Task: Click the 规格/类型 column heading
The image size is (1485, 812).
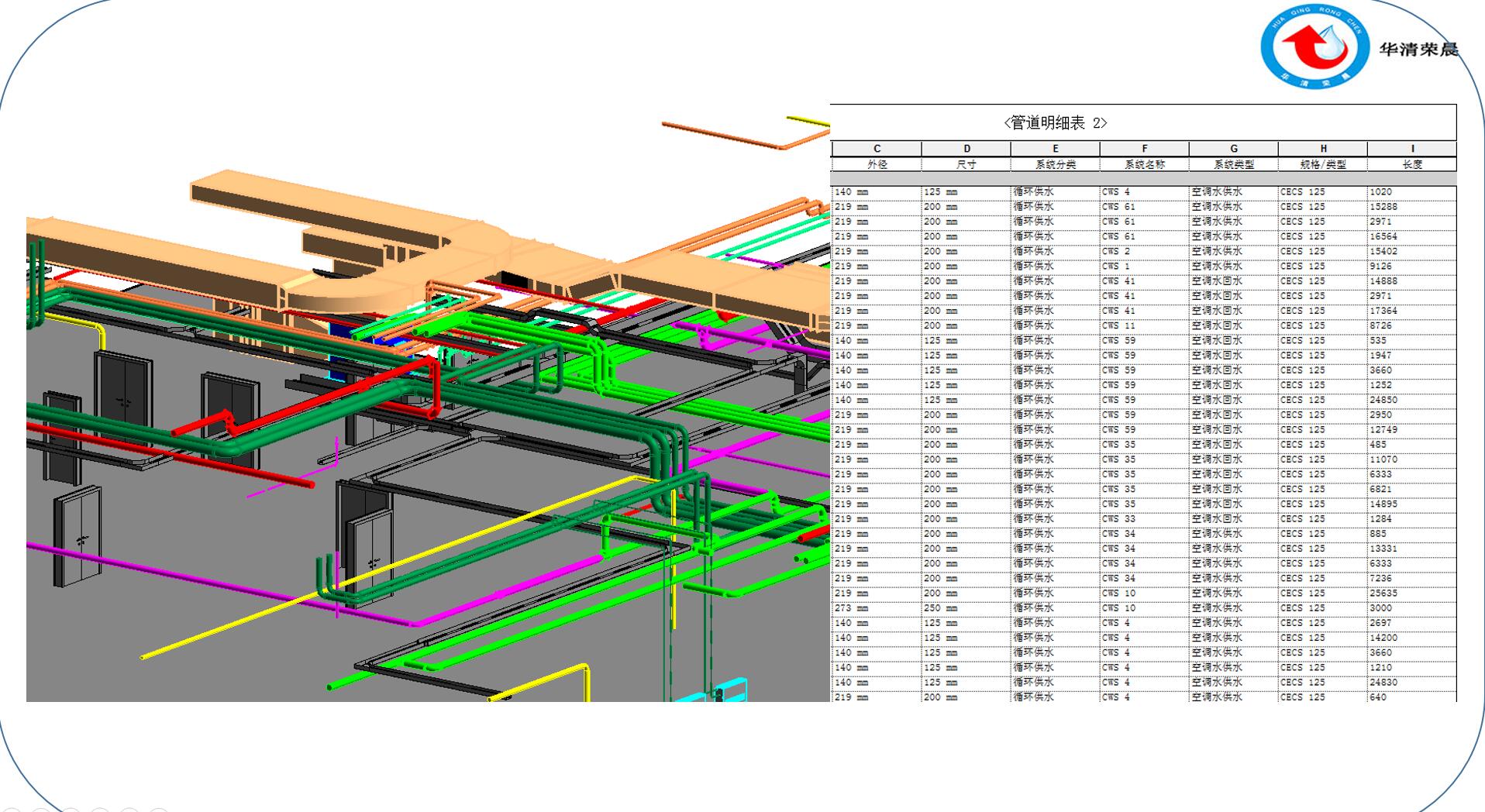Action: pos(1323,164)
